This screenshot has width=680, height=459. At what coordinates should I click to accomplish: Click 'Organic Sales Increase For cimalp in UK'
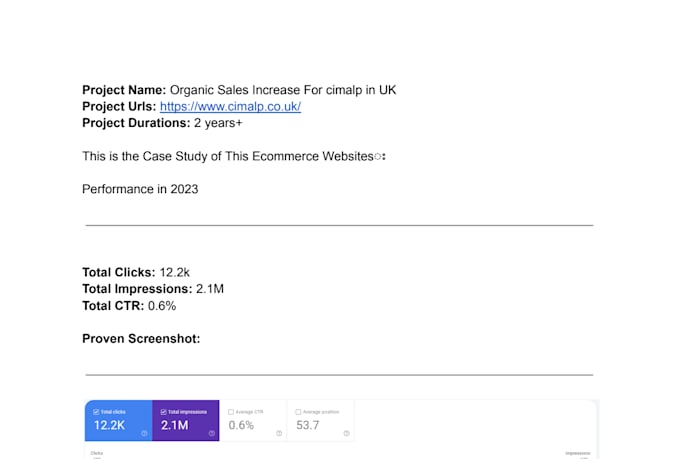pyautogui.click(x=283, y=90)
